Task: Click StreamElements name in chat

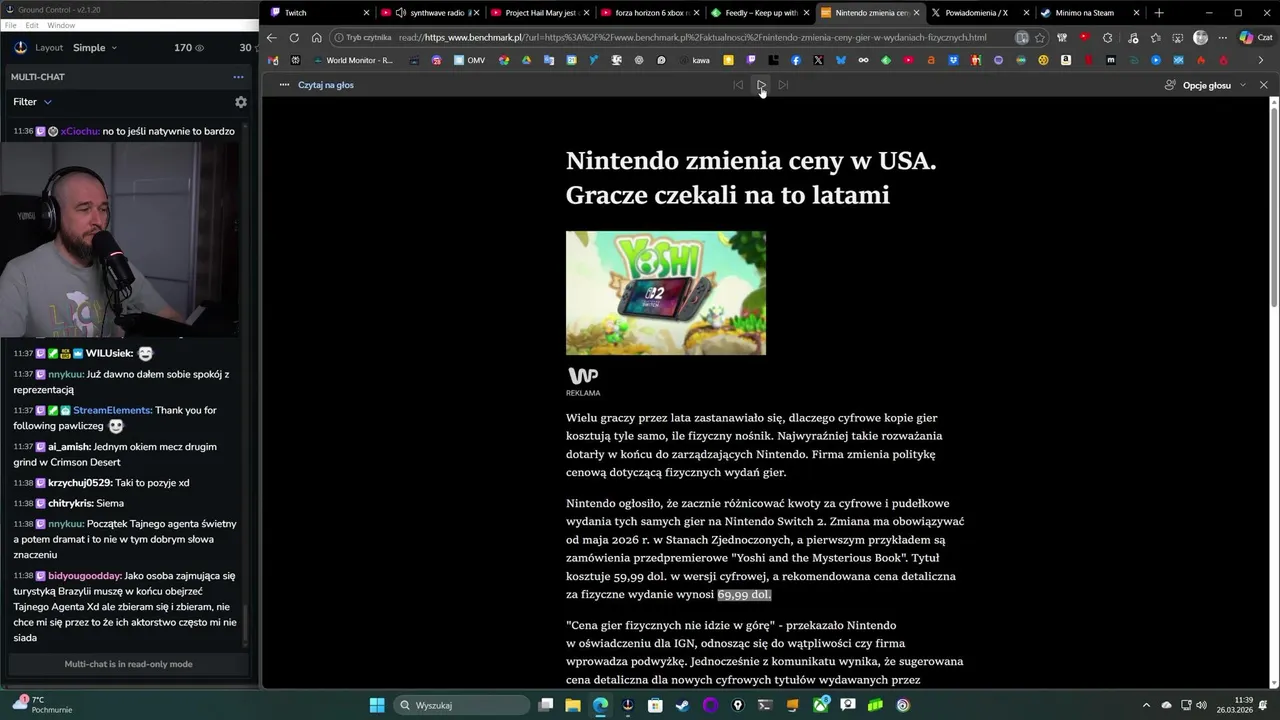Action: (112, 410)
